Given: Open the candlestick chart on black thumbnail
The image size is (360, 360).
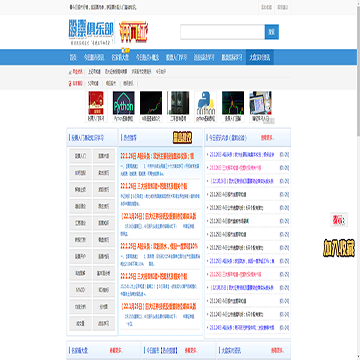Looking at the screenshot, I should (151, 103).
